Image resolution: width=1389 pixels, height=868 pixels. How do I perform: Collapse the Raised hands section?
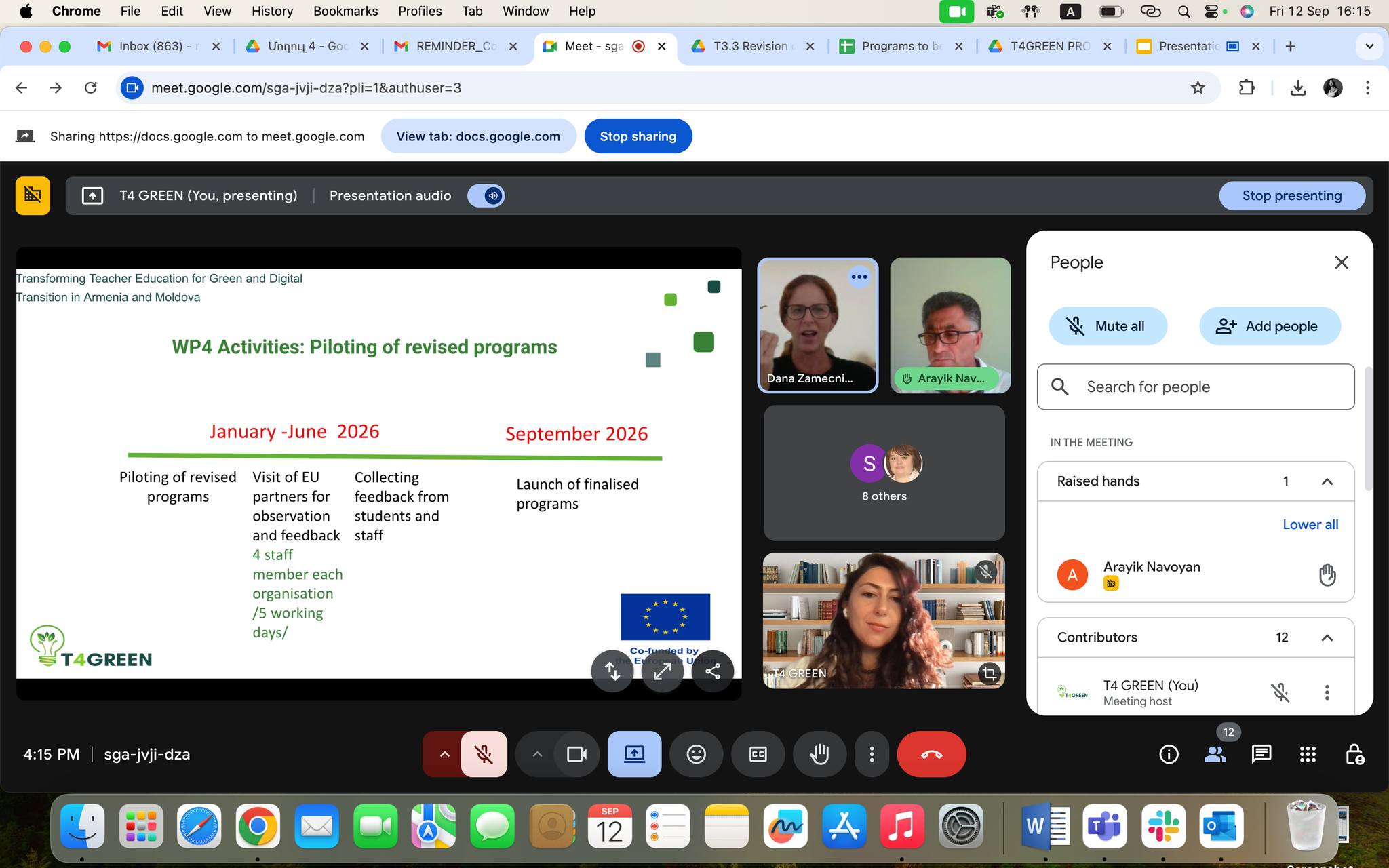(1327, 481)
